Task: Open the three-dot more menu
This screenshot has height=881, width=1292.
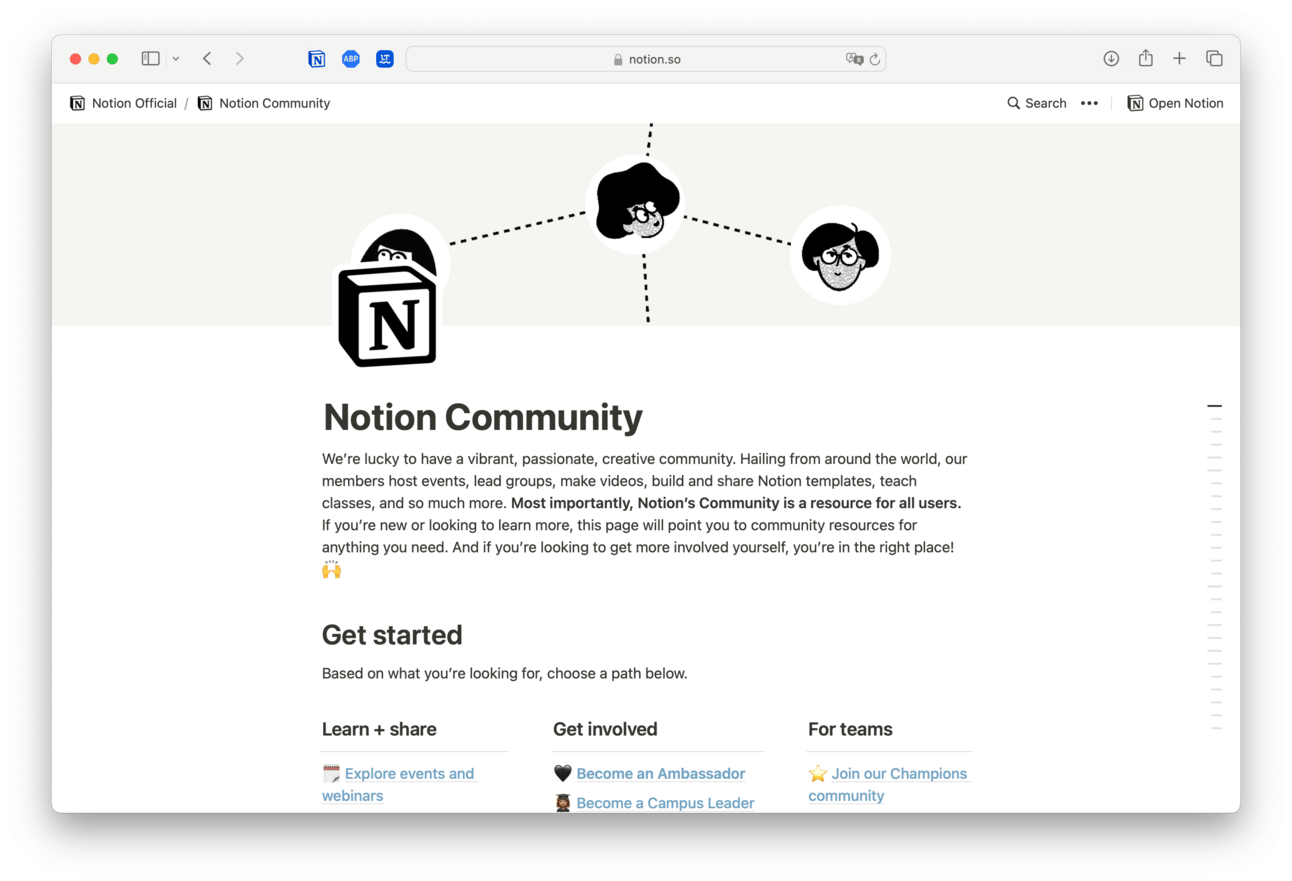Action: (x=1090, y=103)
